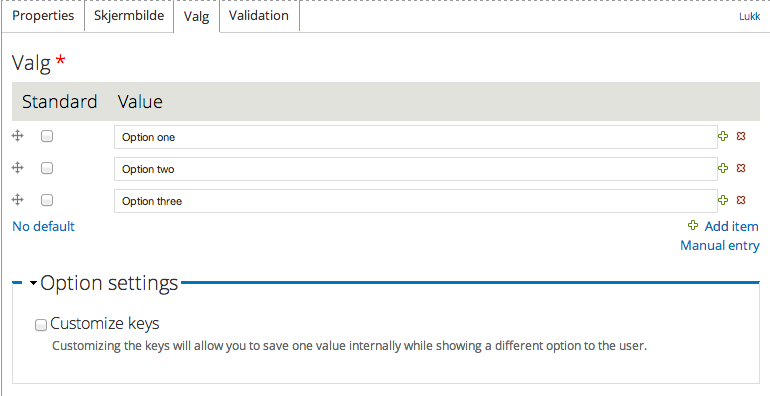Add a row after Option two with the green plus

(x=723, y=168)
